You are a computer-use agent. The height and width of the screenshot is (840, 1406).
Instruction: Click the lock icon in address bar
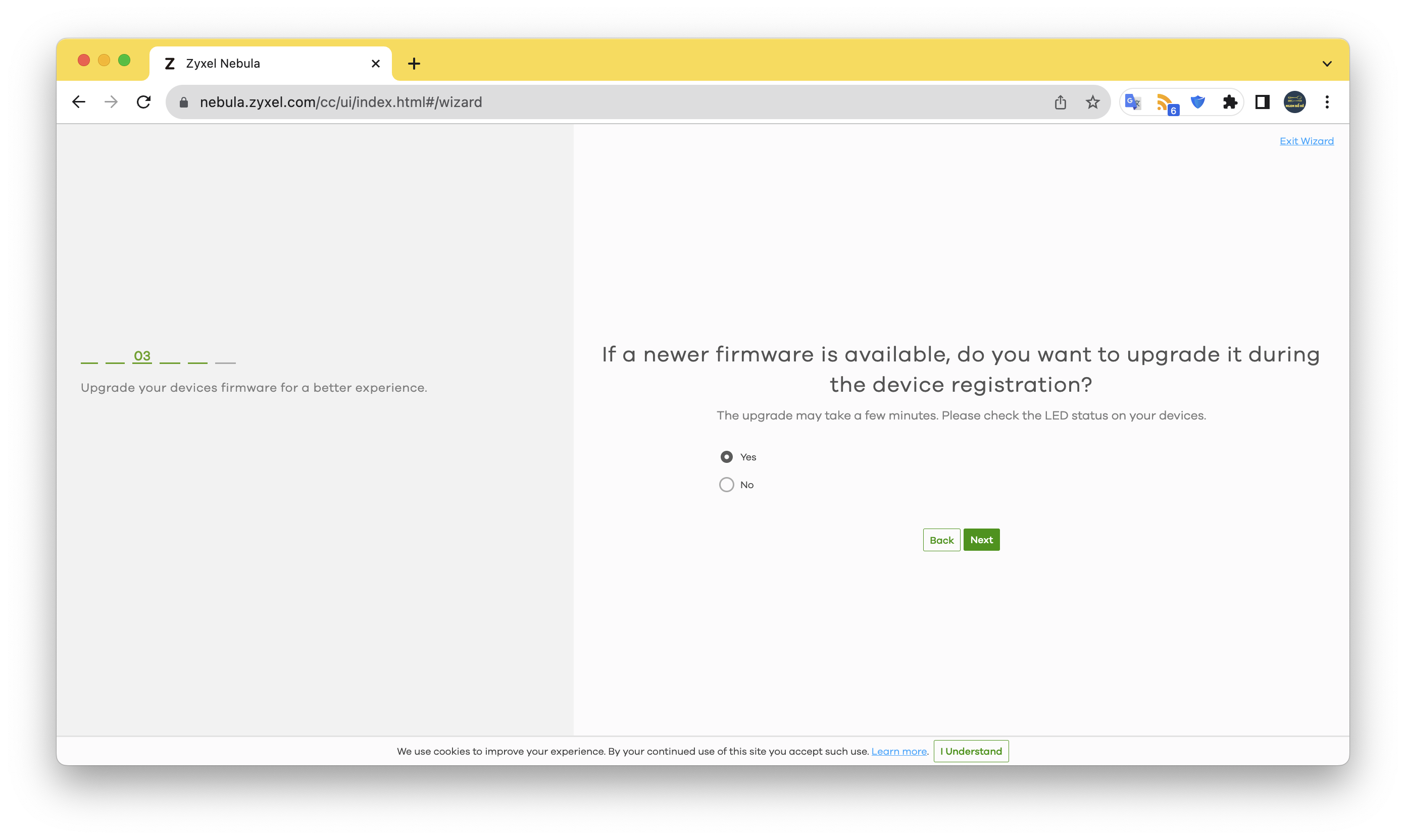click(x=183, y=102)
